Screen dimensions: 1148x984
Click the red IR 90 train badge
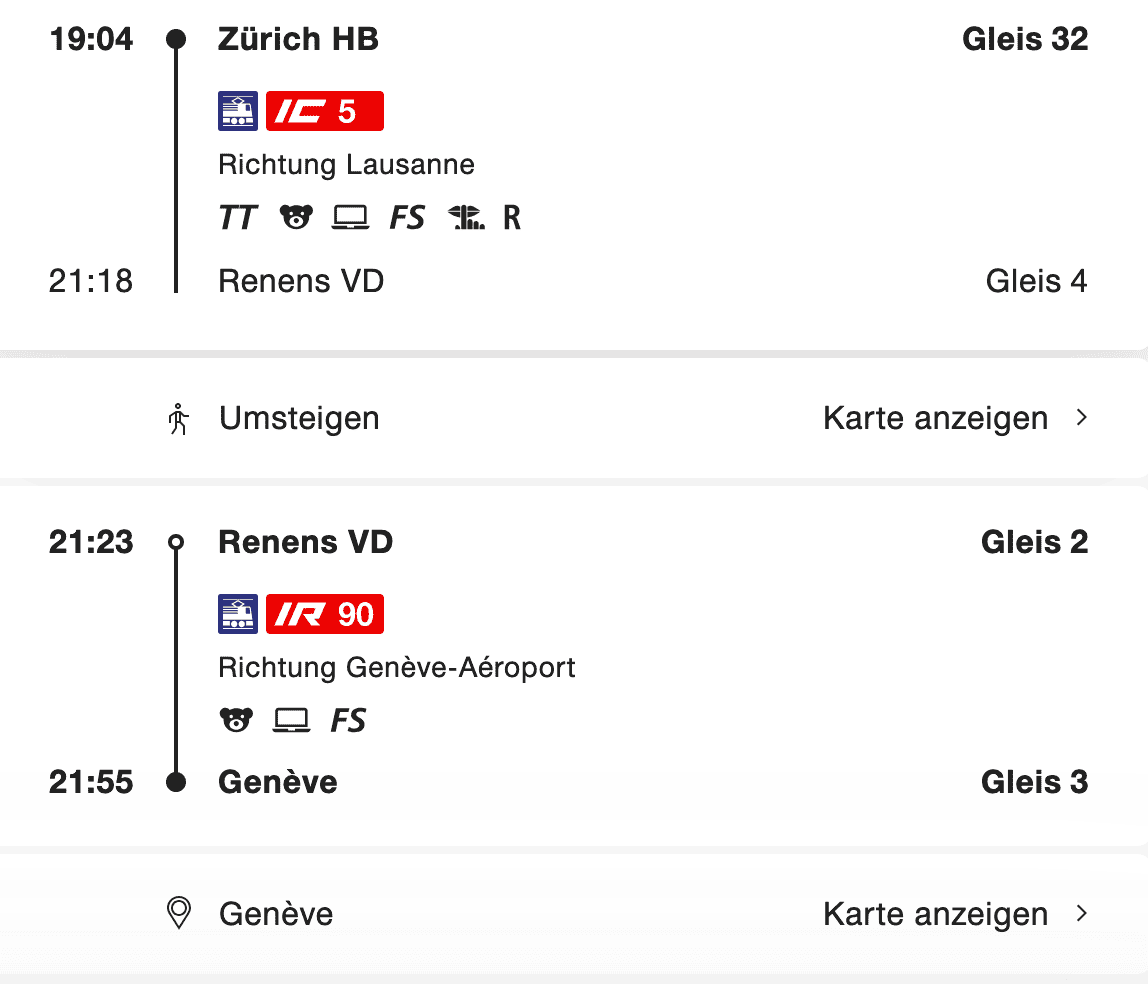click(325, 614)
